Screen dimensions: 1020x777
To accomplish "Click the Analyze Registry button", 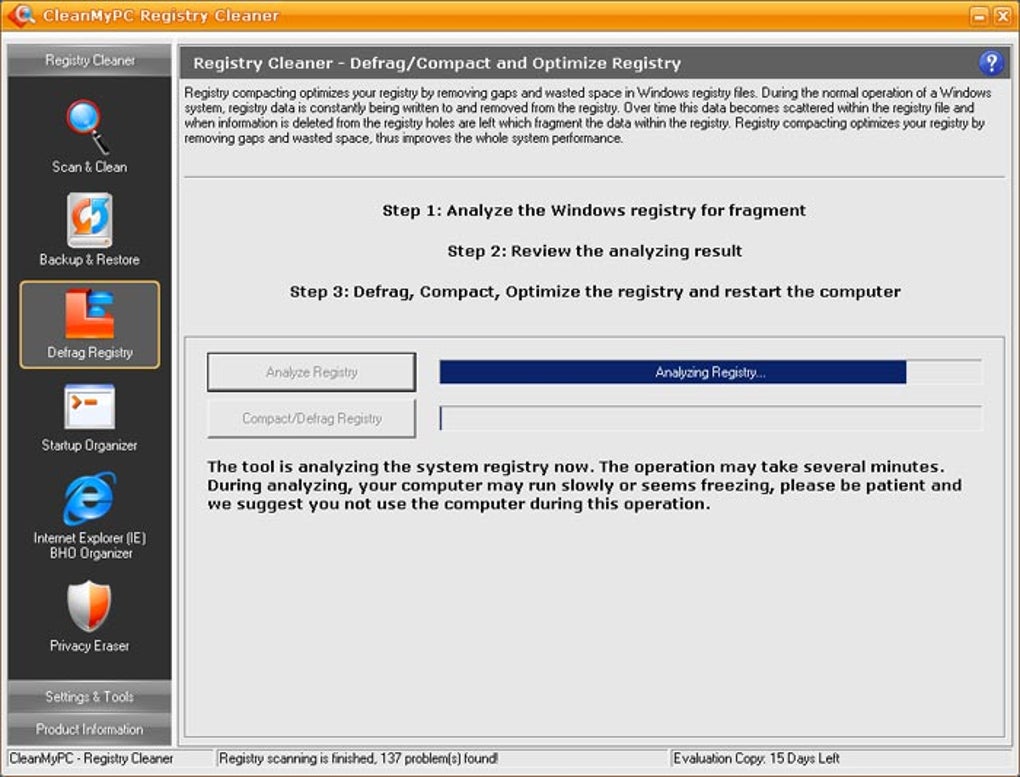I will click(x=312, y=372).
